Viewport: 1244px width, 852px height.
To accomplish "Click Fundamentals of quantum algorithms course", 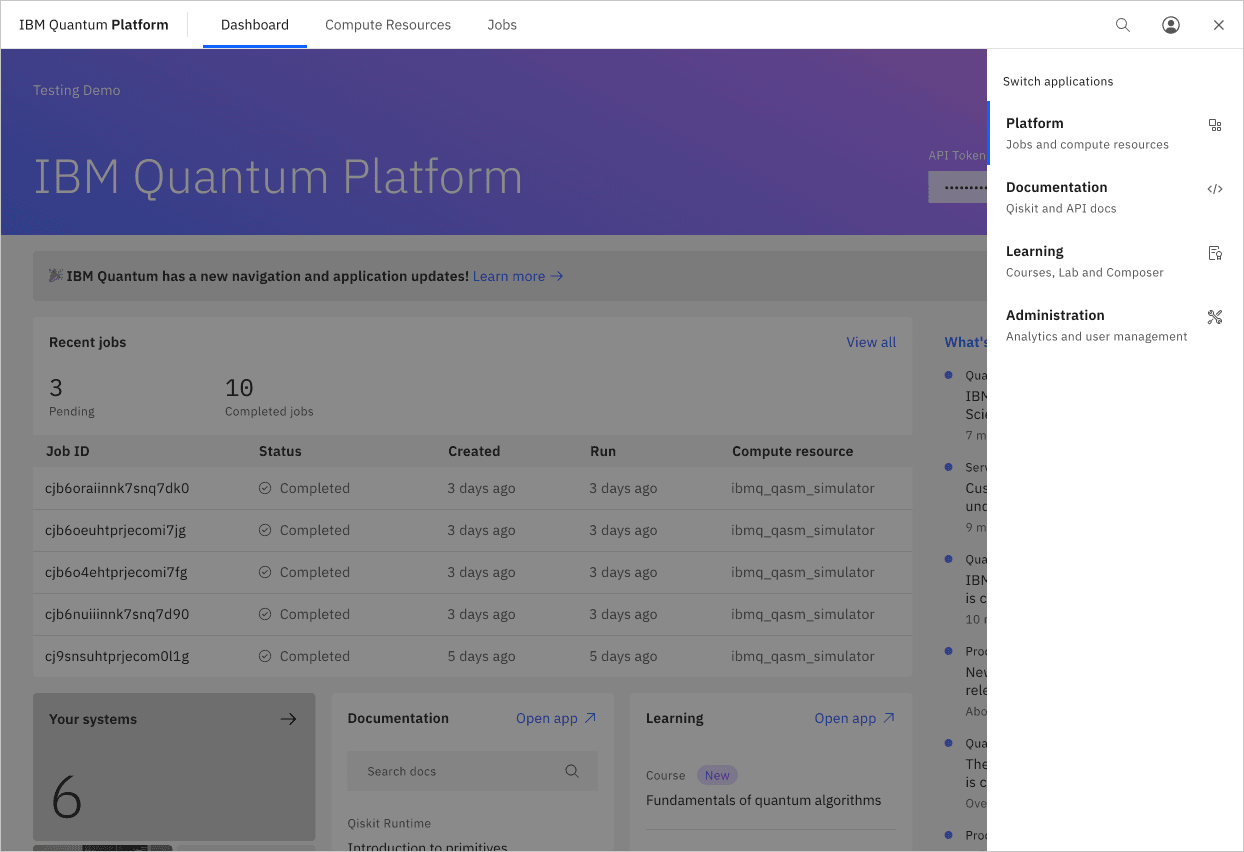I will tap(764, 800).
